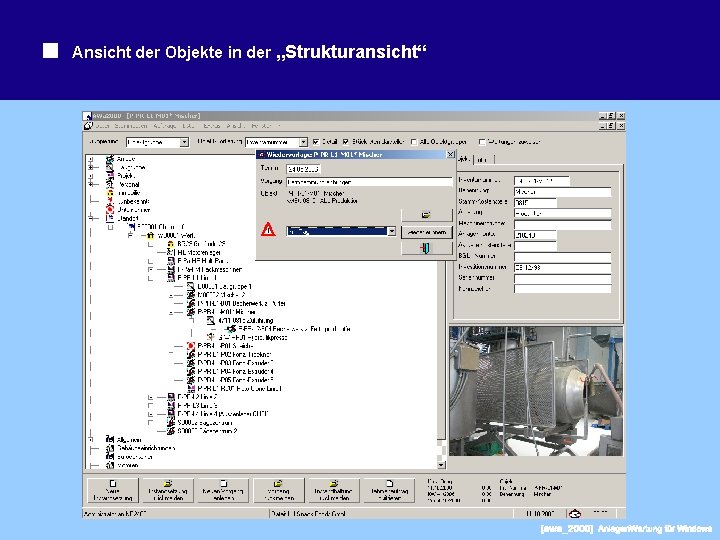The image size is (720, 540).
Task: Expand the Linie 4 tree node
Action: click(151, 414)
